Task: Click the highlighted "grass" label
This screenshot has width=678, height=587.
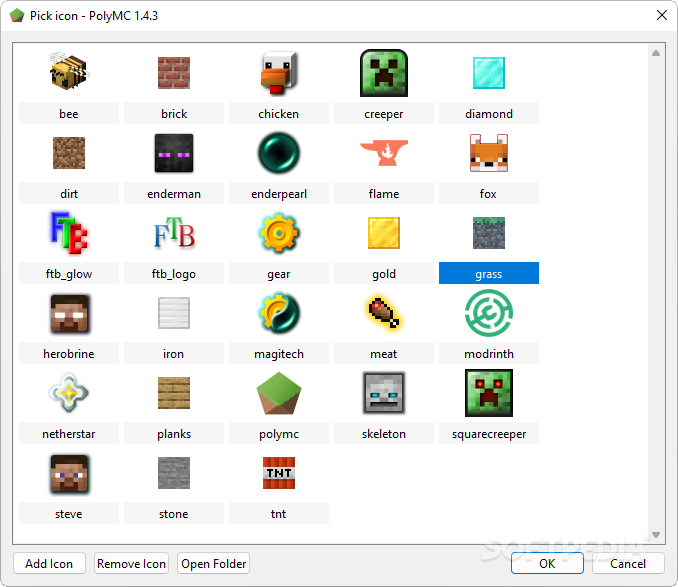Action: [x=489, y=274]
